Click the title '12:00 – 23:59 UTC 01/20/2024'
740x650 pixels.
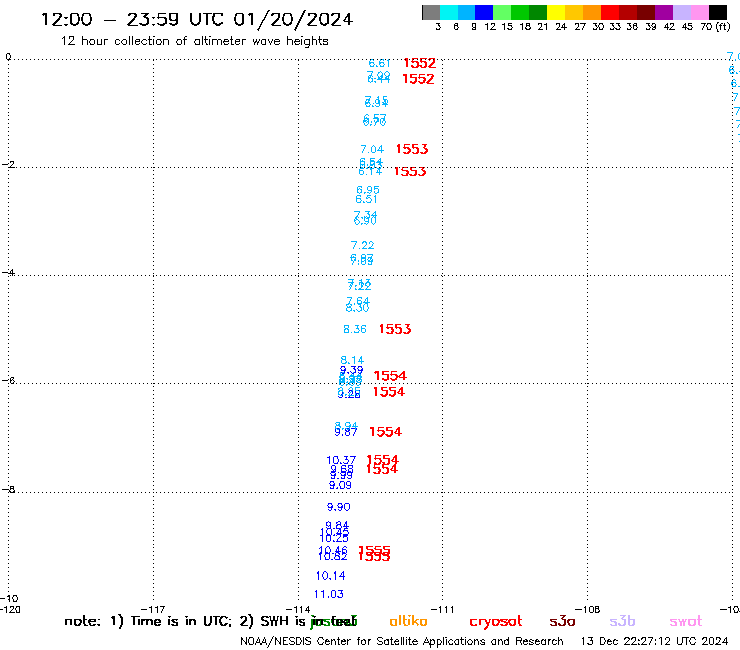[x=197, y=20]
